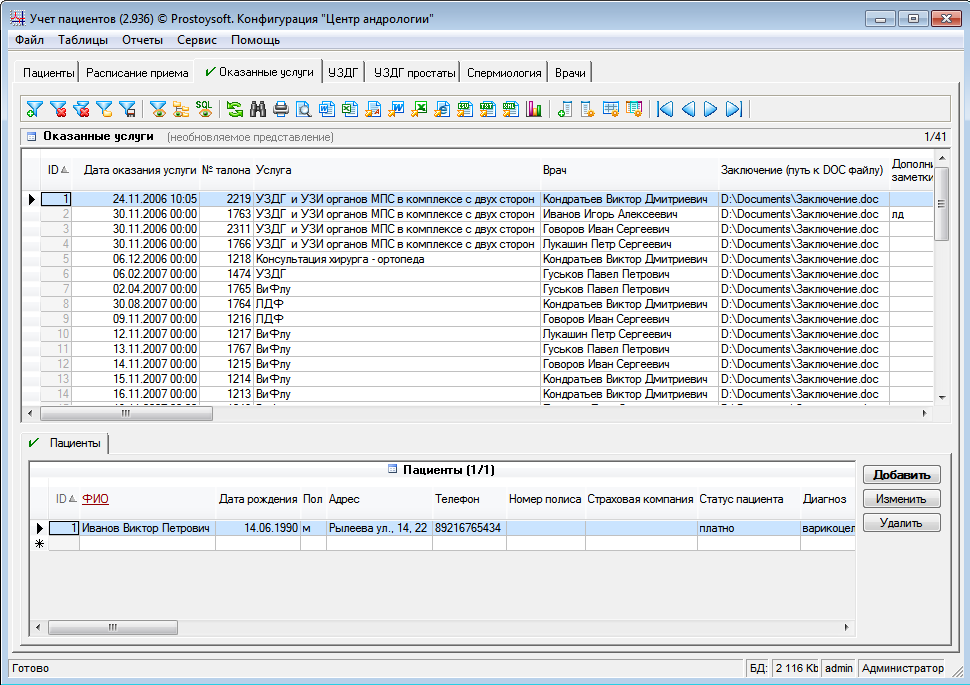The height and width of the screenshot is (685, 970).
Task: Jump to first record arrow icon
Action: tap(665, 109)
